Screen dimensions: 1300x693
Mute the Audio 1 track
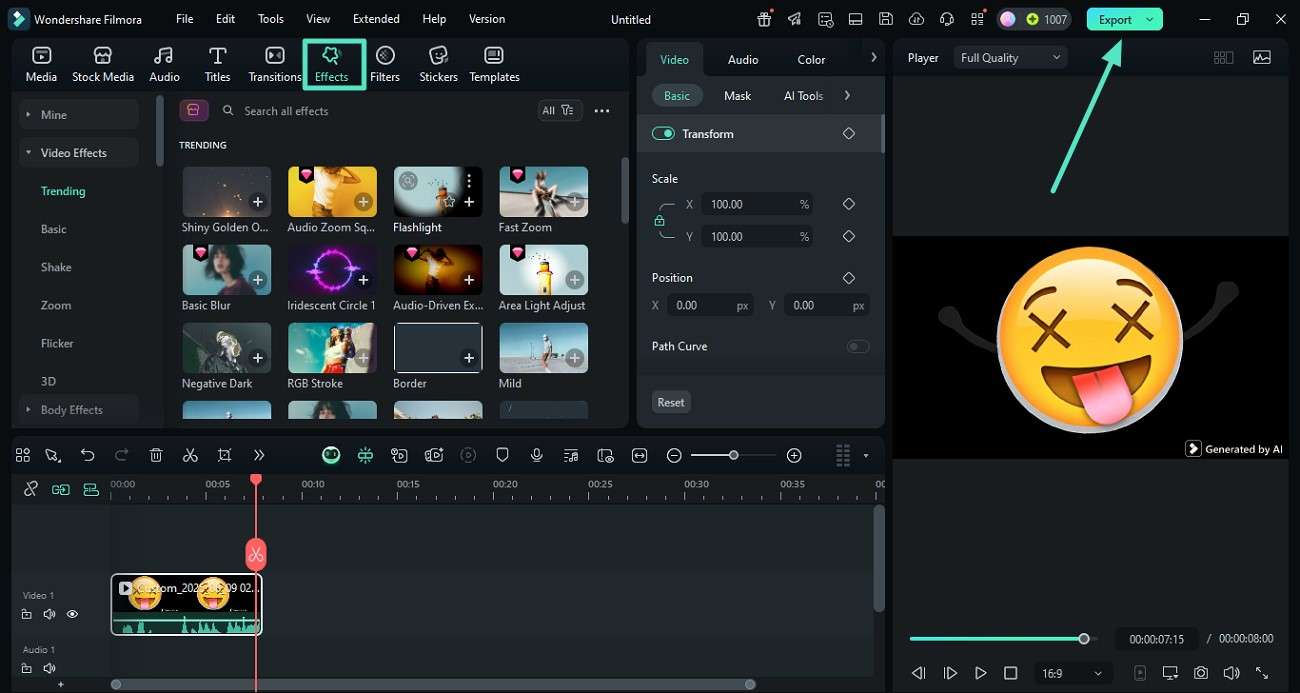(49, 668)
